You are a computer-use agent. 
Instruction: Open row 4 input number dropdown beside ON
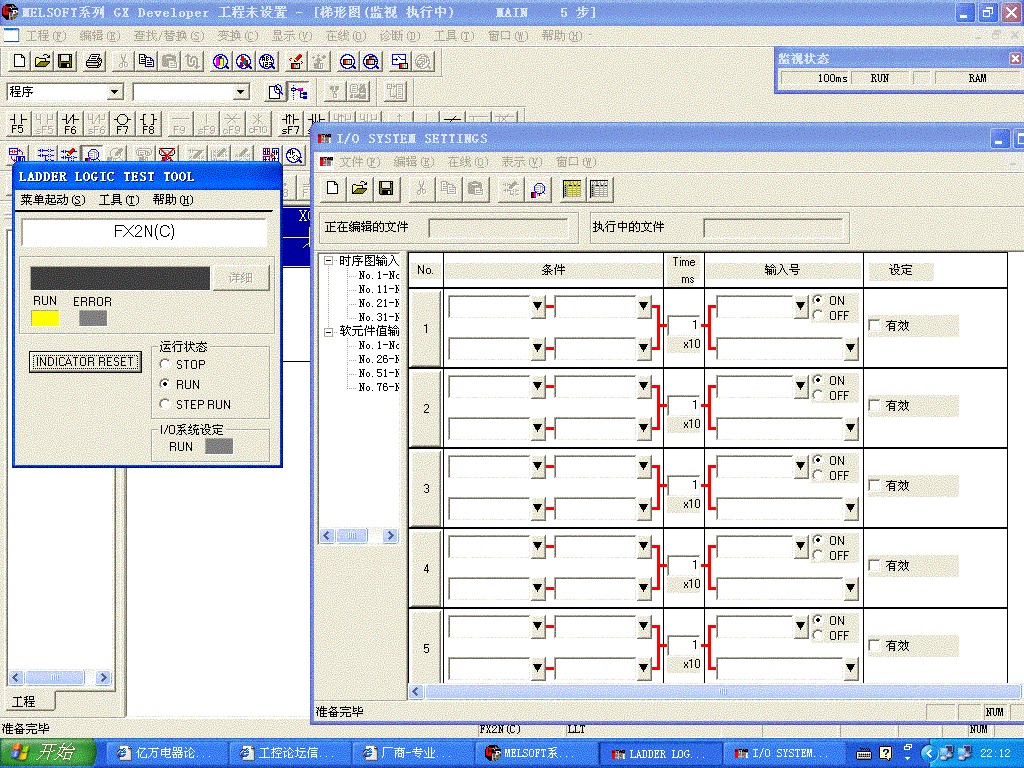(801, 546)
